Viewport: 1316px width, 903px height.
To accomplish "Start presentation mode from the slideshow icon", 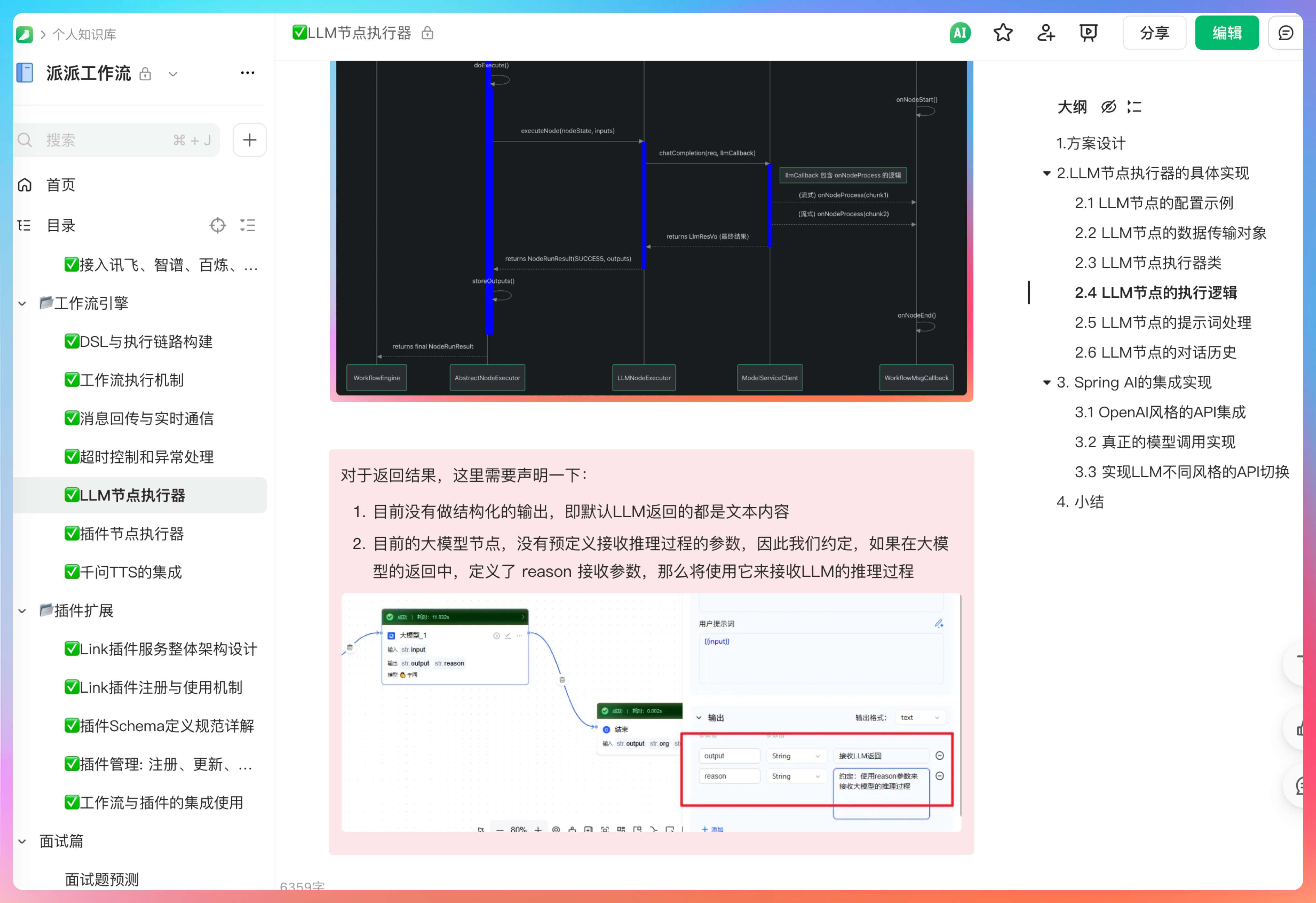I will [1088, 32].
